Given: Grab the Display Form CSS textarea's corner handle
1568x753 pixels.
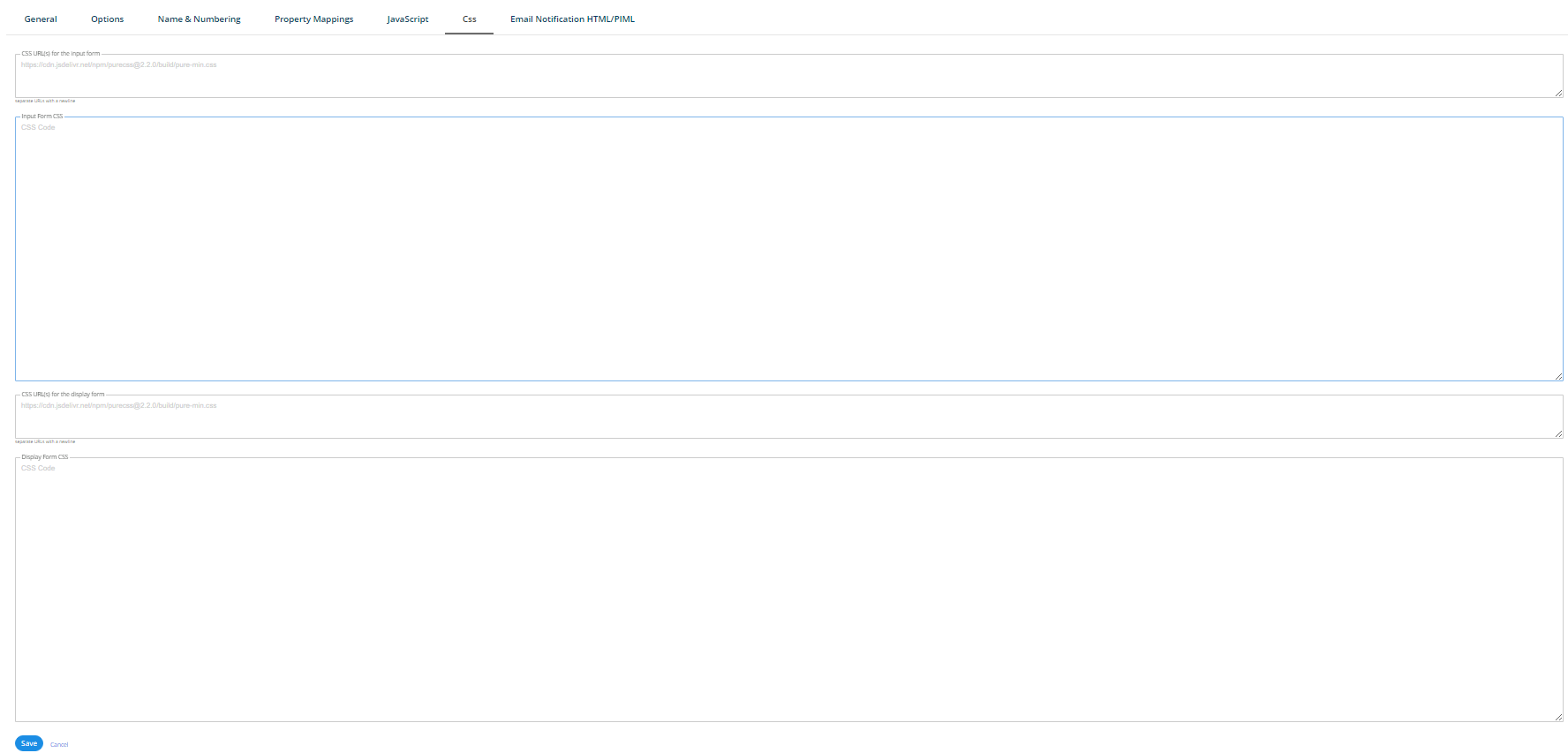Looking at the screenshot, I should pyautogui.click(x=1558, y=717).
